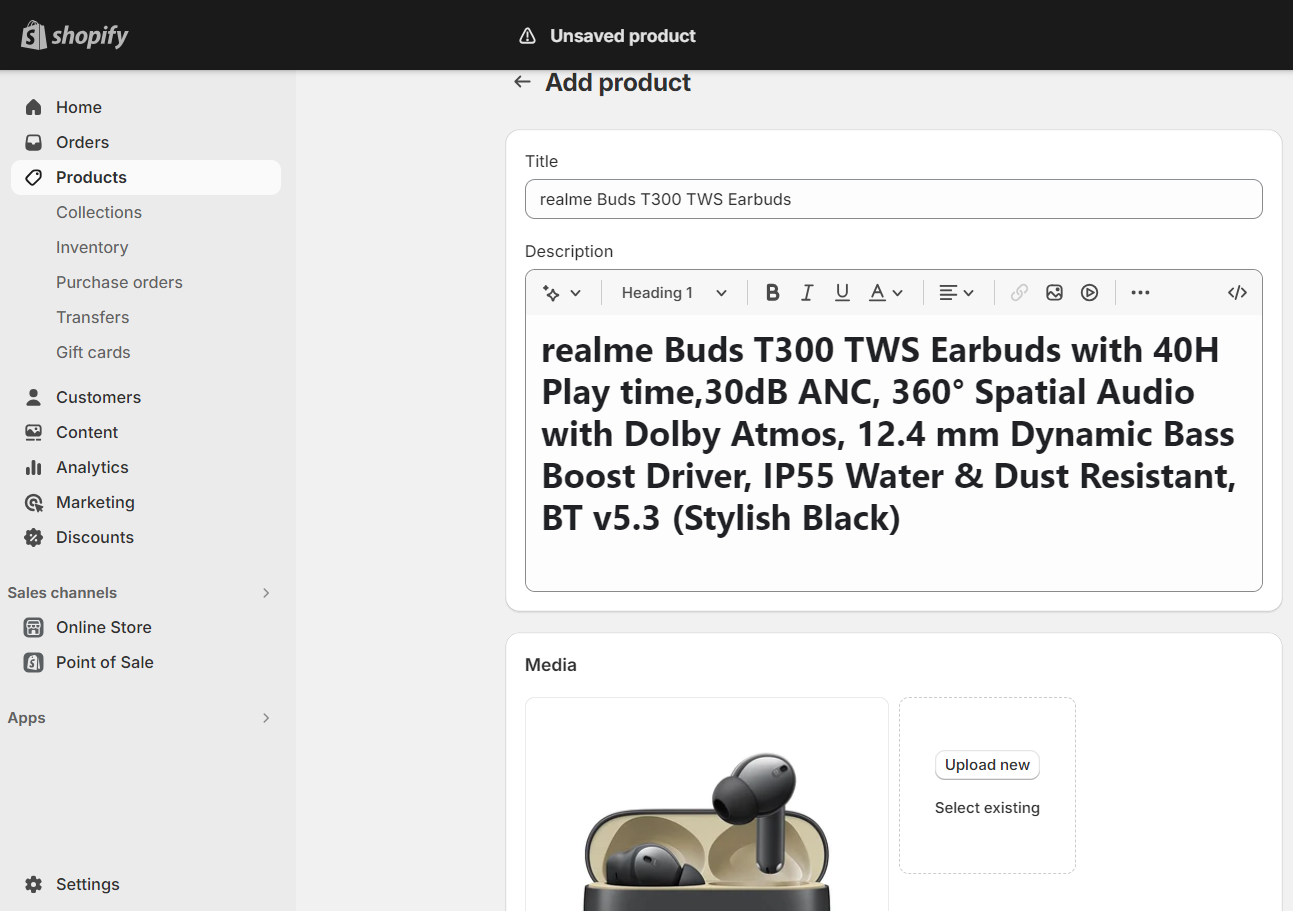This screenshot has width=1293, height=911.
Task: Go to Customers page
Action: [98, 397]
